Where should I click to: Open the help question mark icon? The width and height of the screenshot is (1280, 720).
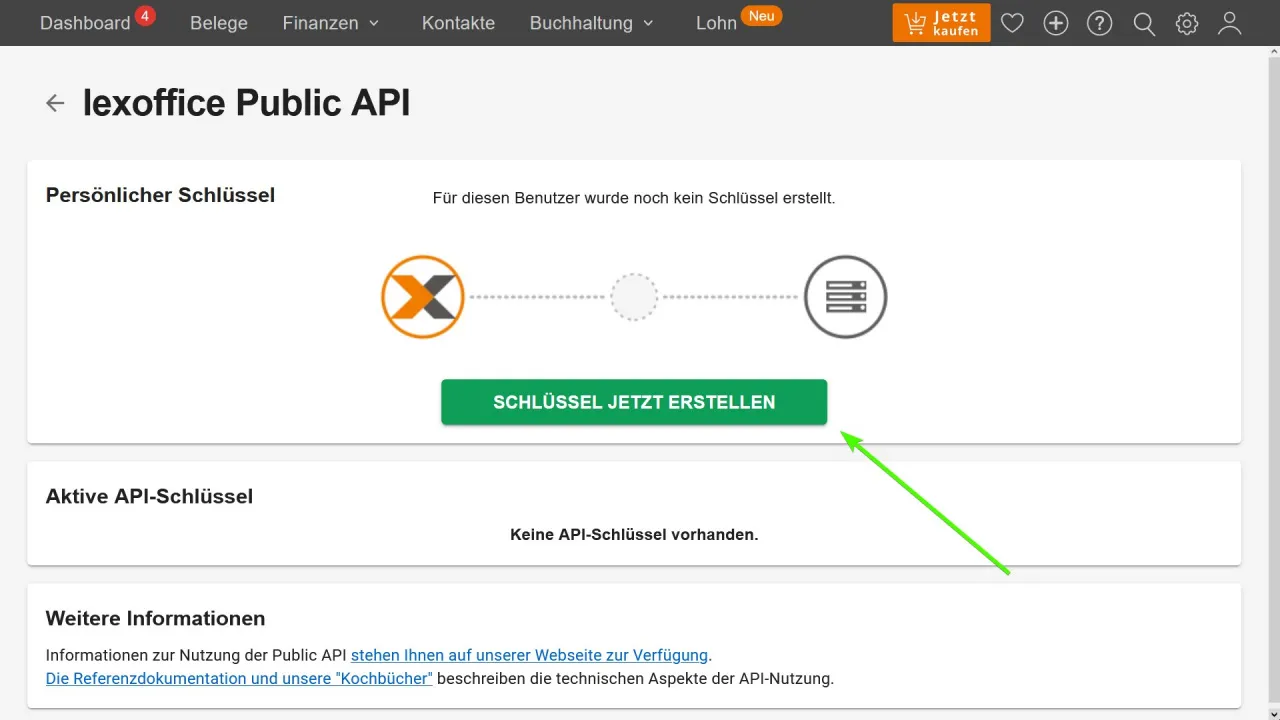(x=1099, y=23)
